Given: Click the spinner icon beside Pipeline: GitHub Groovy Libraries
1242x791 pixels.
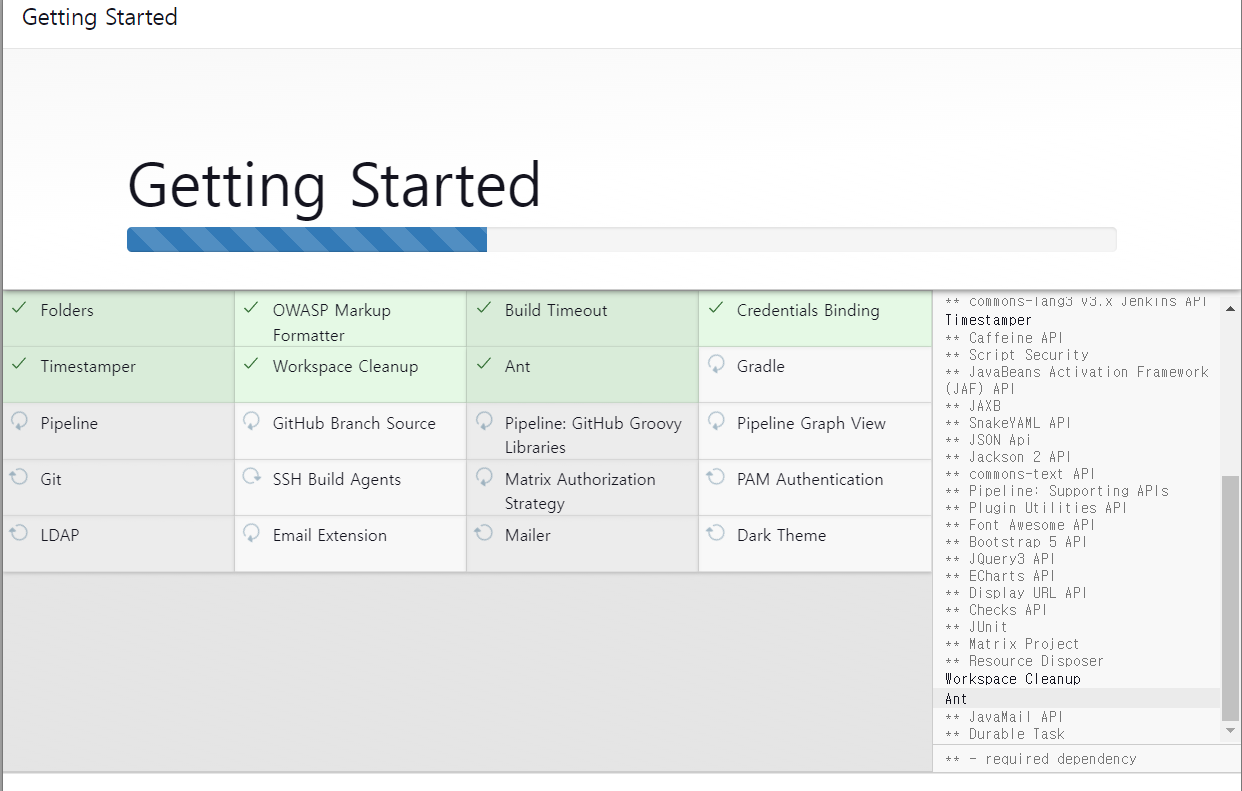Looking at the screenshot, I should (484, 421).
